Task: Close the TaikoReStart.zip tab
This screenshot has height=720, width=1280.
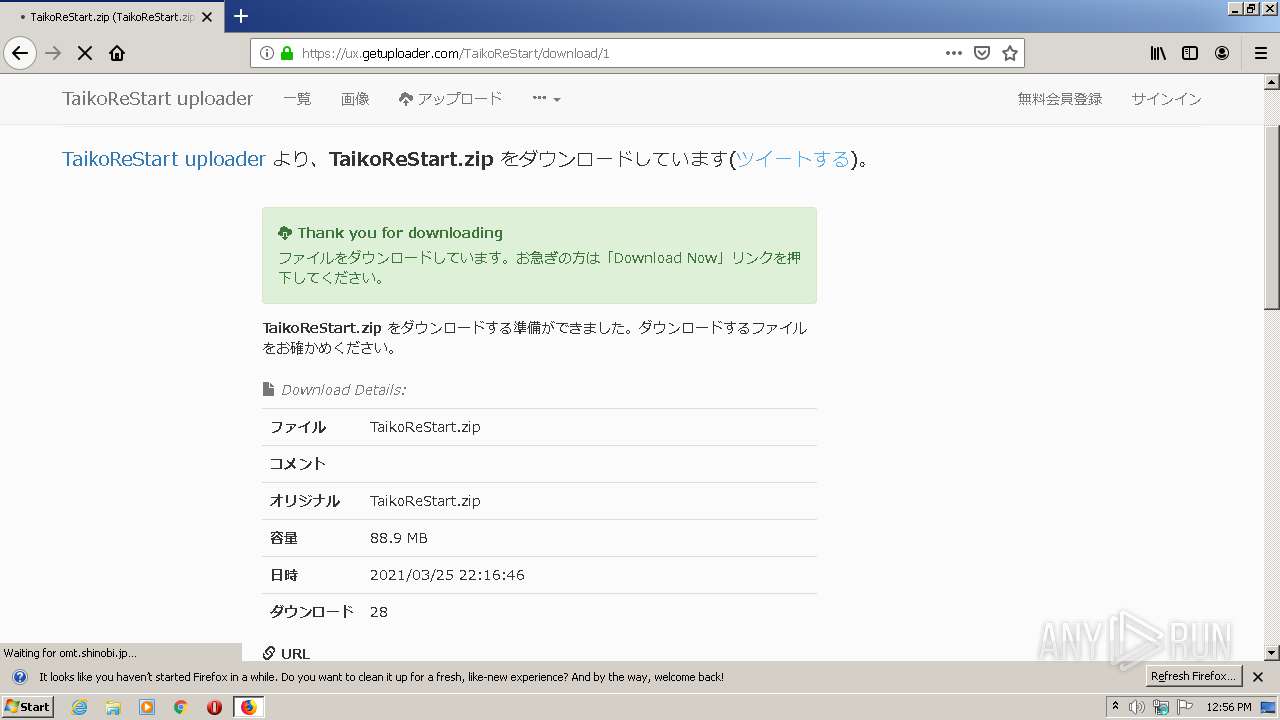Action: 205,17
